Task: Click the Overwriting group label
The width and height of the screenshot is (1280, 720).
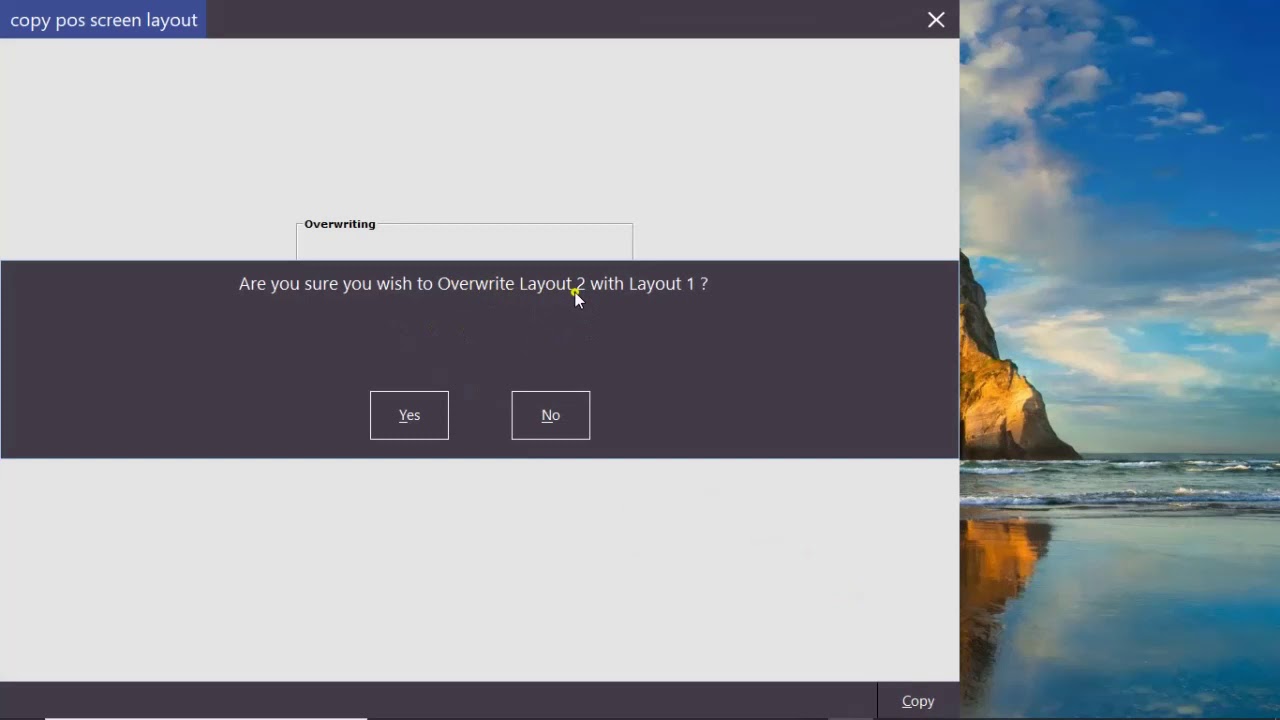Action: [340, 224]
